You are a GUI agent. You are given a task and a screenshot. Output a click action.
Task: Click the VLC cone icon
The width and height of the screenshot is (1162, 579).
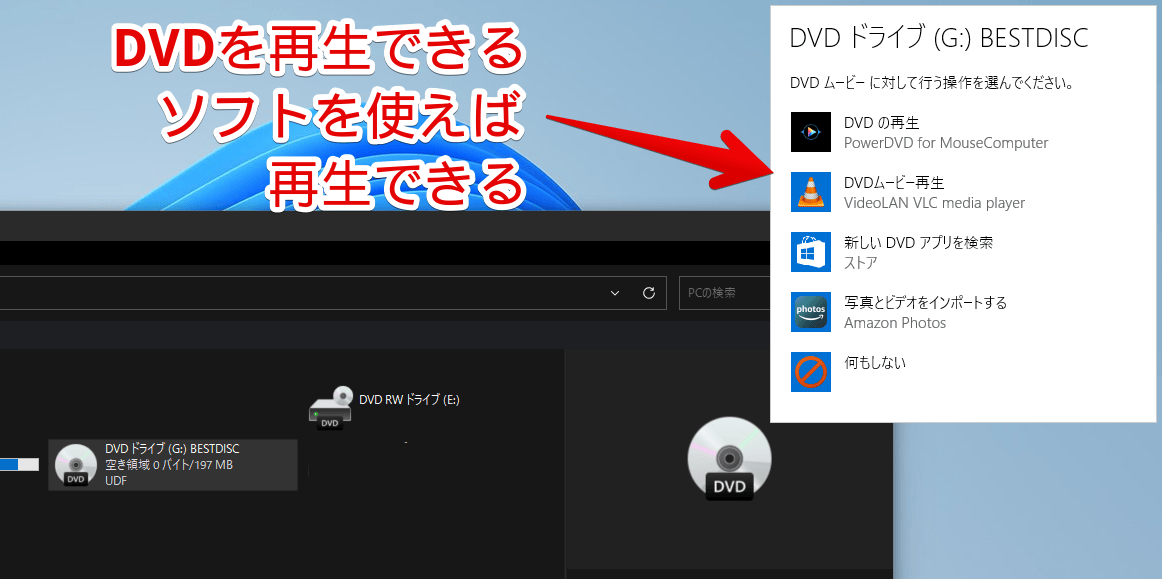tap(810, 192)
